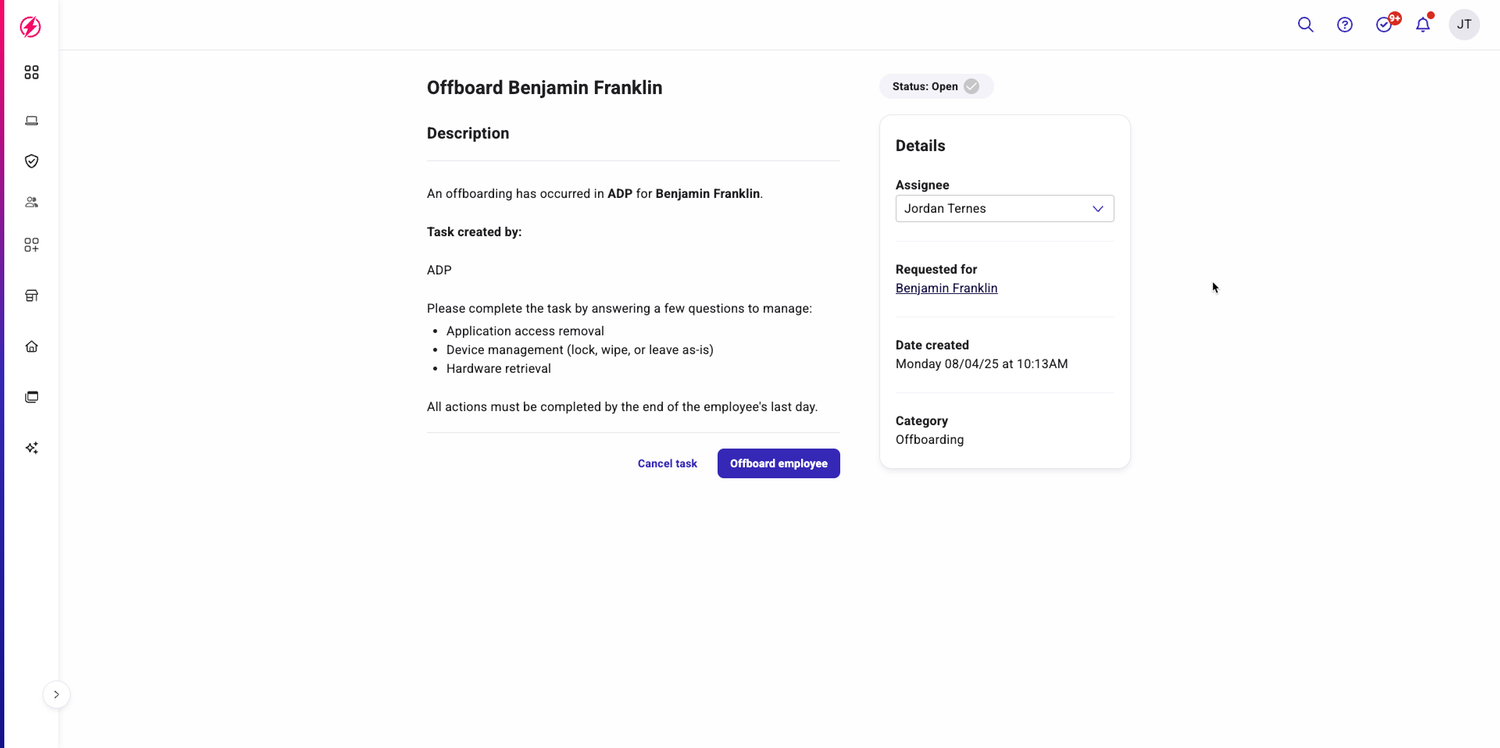Open the JT profile avatar menu

click(x=1464, y=24)
